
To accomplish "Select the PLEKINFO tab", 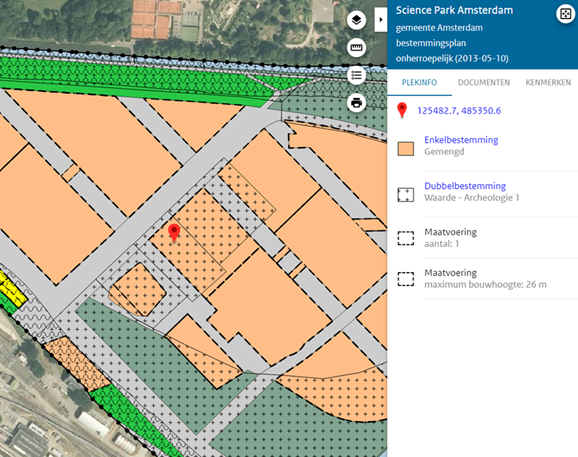I will [419, 83].
